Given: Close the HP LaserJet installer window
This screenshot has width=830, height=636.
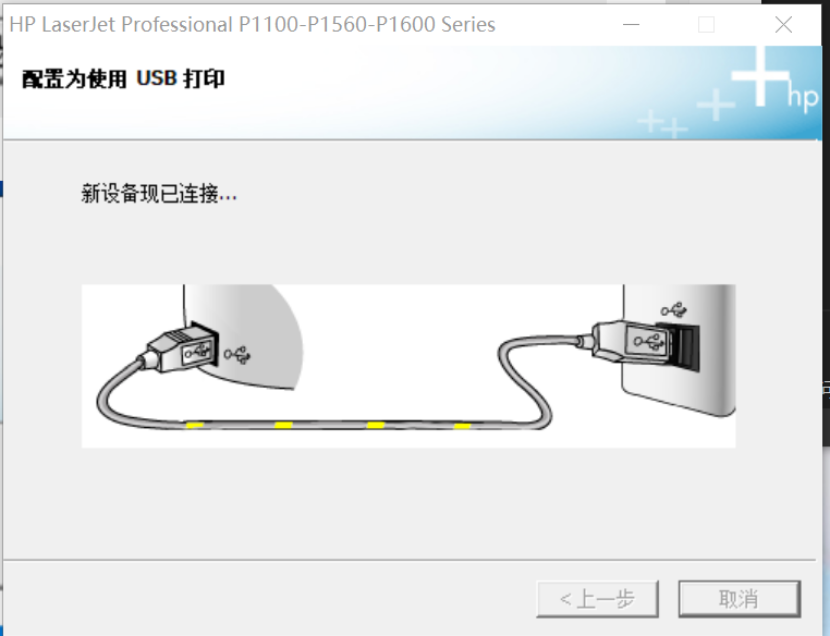Looking at the screenshot, I should [783, 24].
